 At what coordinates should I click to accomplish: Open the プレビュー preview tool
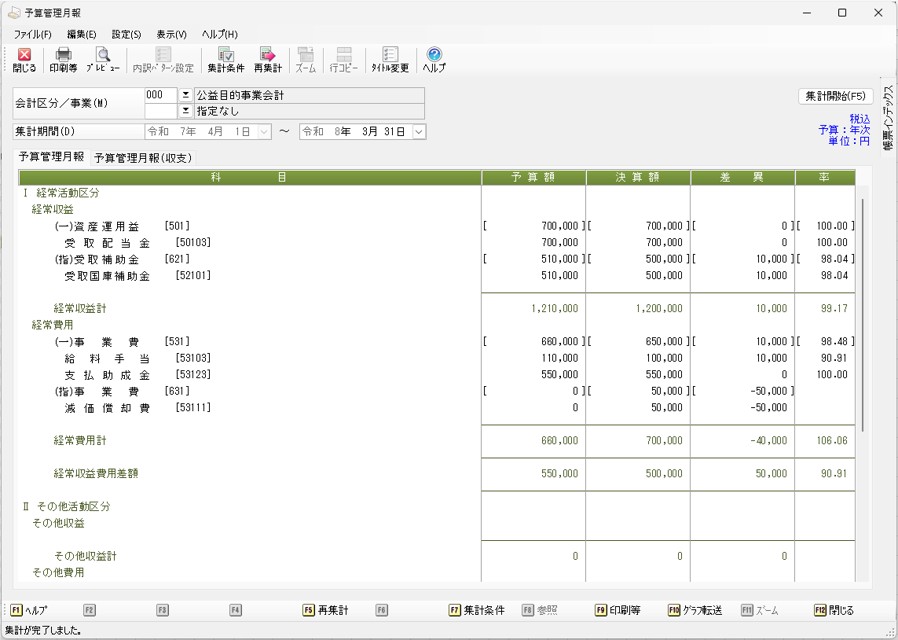point(102,60)
